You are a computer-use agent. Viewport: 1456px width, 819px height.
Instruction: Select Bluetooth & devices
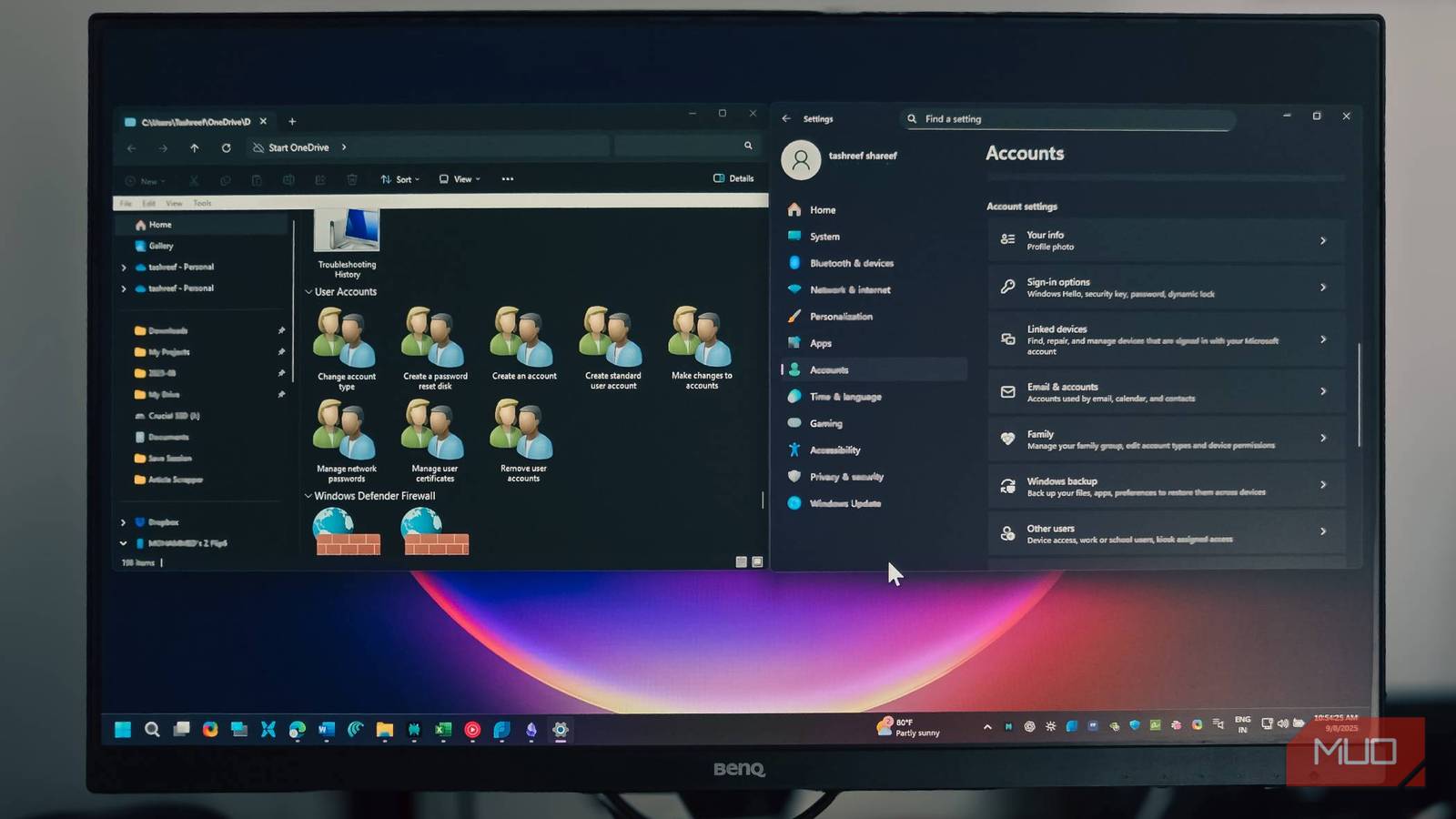pyautogui.click(x=874, y=263)
